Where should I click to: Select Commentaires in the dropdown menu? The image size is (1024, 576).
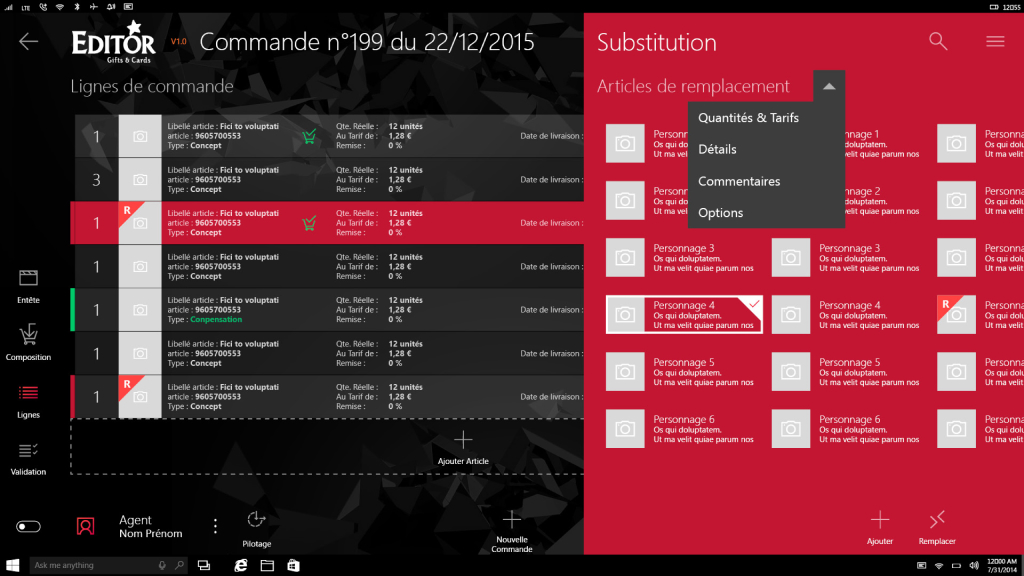739,182
